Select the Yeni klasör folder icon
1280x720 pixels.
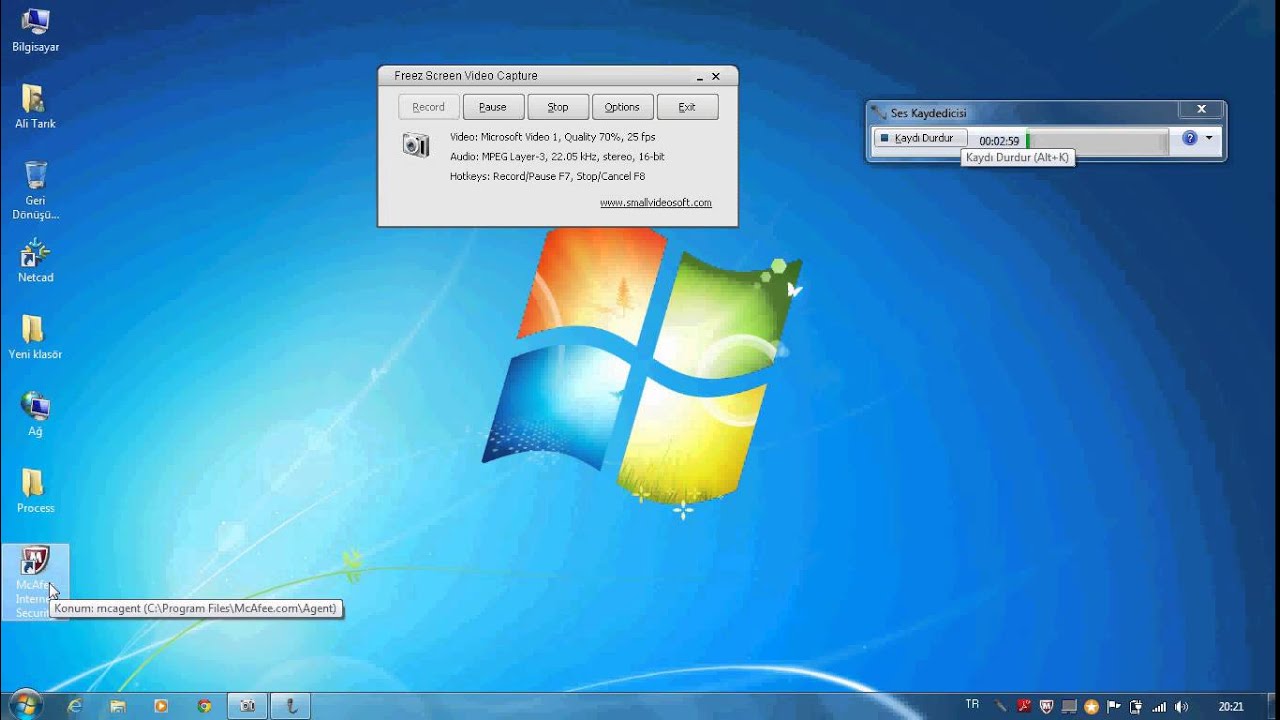click(x=35, y=338)
